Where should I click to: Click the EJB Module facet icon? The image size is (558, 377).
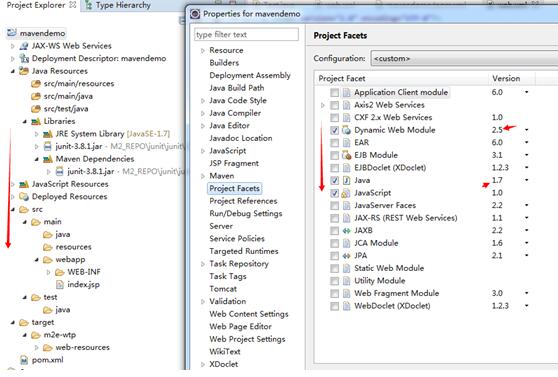[x=346, y=155]
